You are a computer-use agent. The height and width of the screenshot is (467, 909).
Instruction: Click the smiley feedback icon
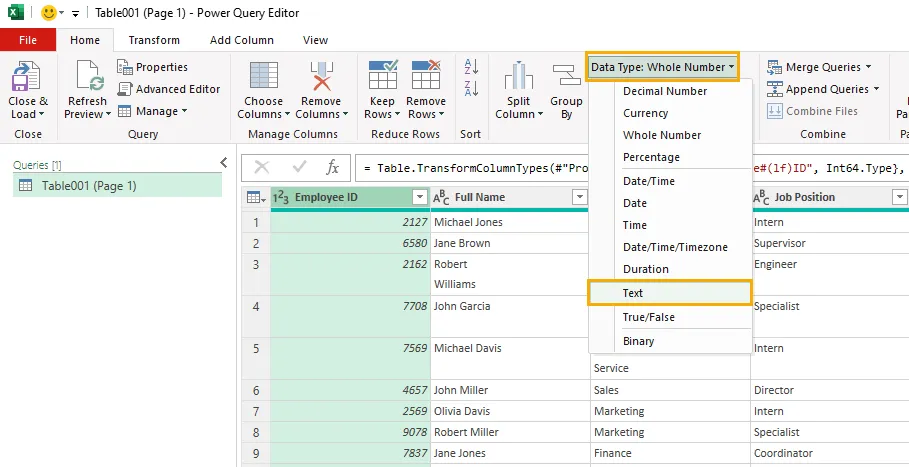coord(49,13)
